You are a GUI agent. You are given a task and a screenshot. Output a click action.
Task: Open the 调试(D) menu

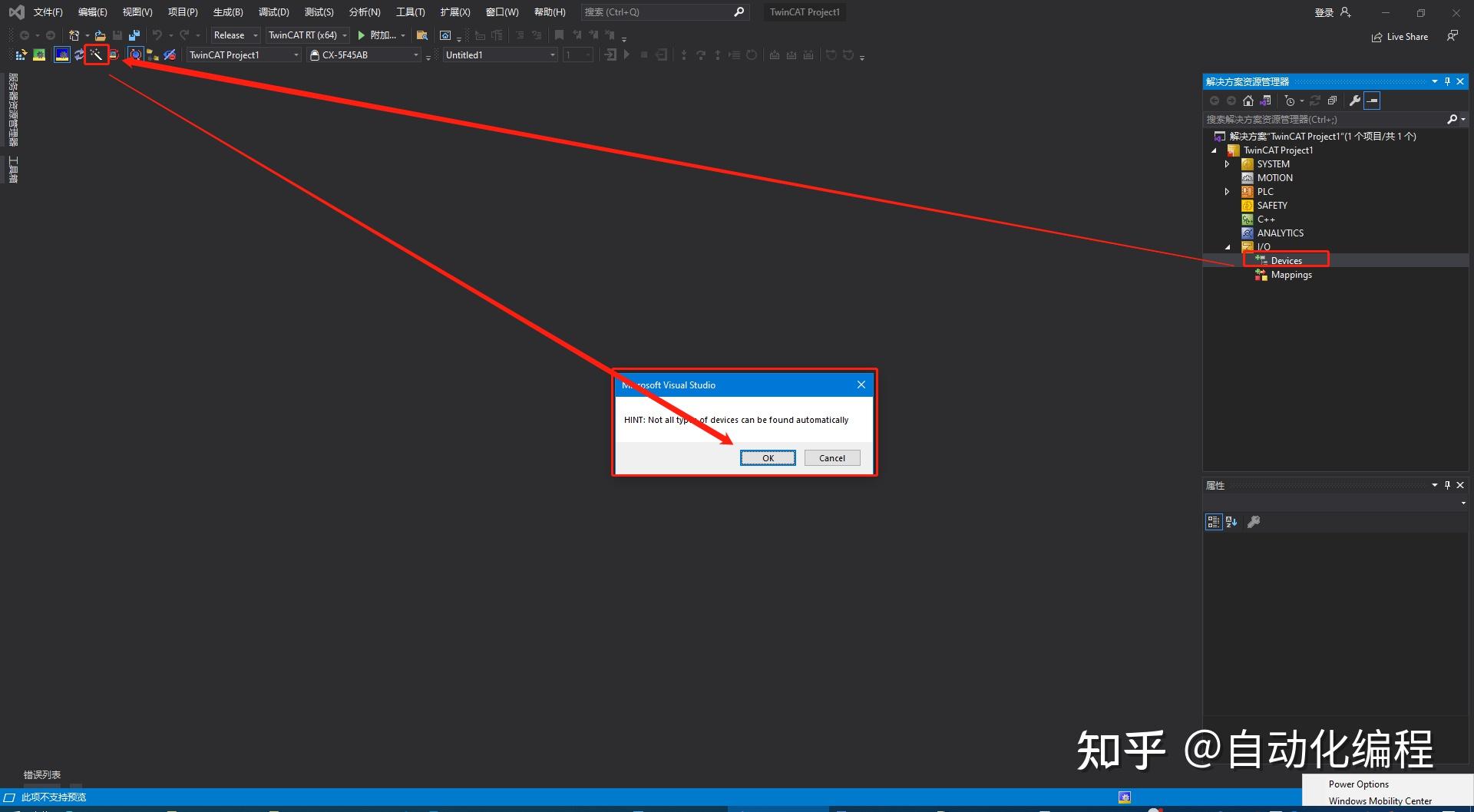point(274,12)
